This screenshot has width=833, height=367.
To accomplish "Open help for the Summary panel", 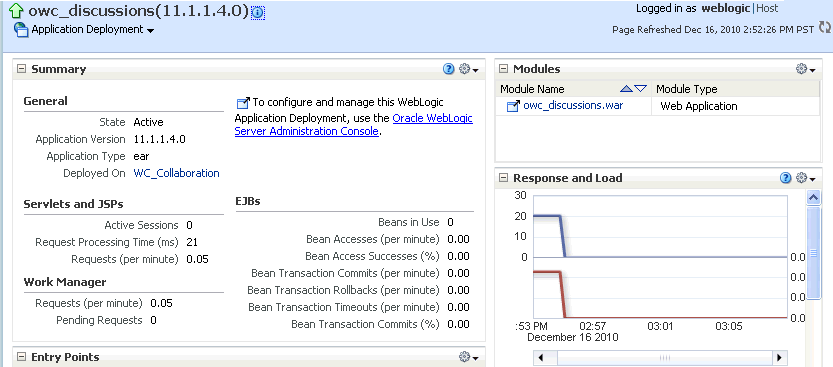I will (x=448, y=69).
